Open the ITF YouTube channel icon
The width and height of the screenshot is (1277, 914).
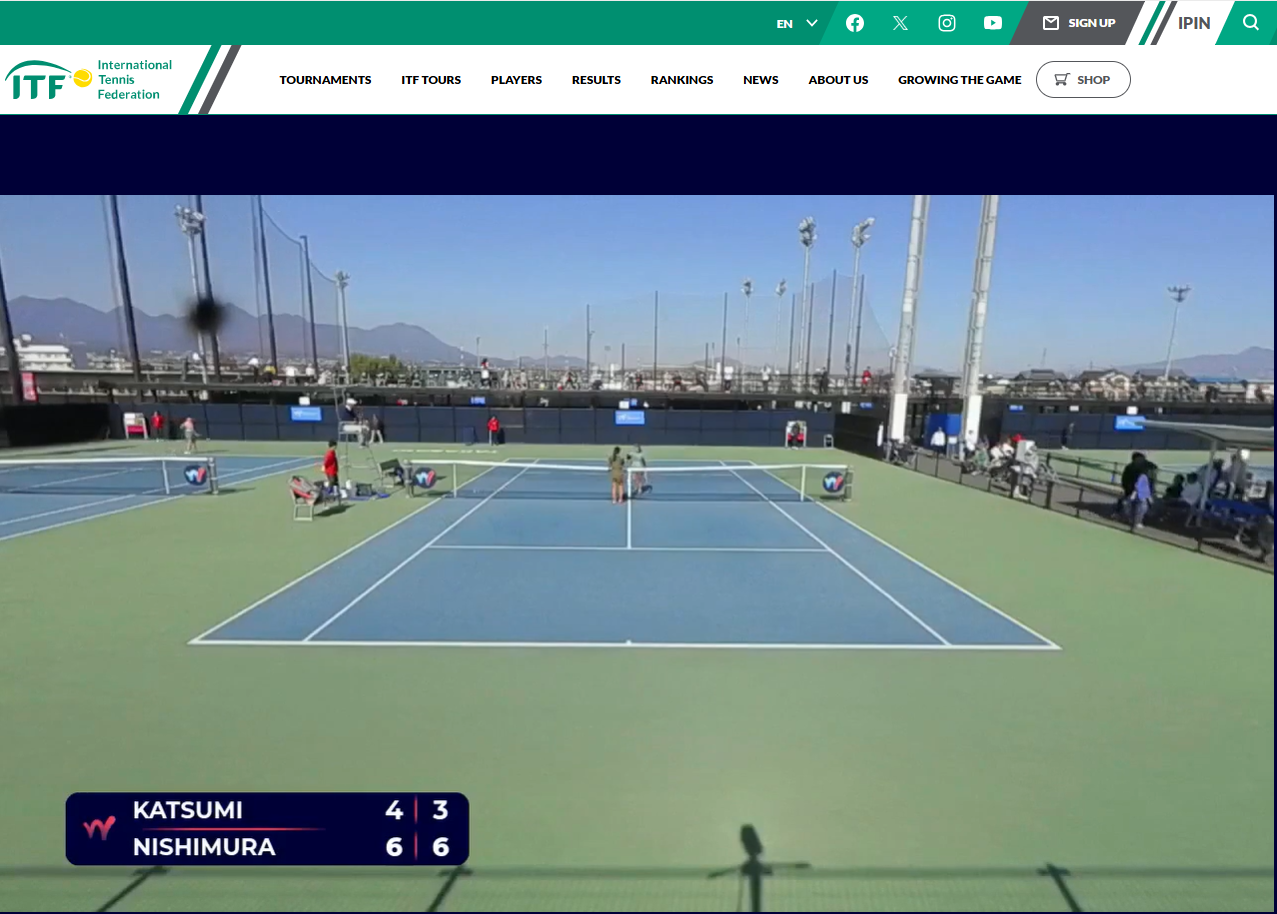pyautogui.click(x=992, y=23)
